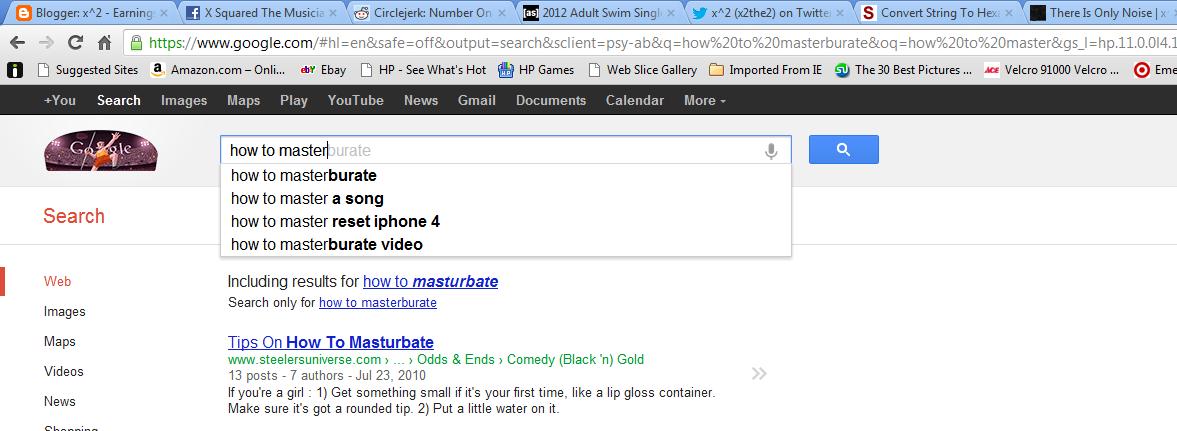The image size is (1177, 431).
Task: Choose suggestion 'how to master a song'
Action: tap(505, 199)
